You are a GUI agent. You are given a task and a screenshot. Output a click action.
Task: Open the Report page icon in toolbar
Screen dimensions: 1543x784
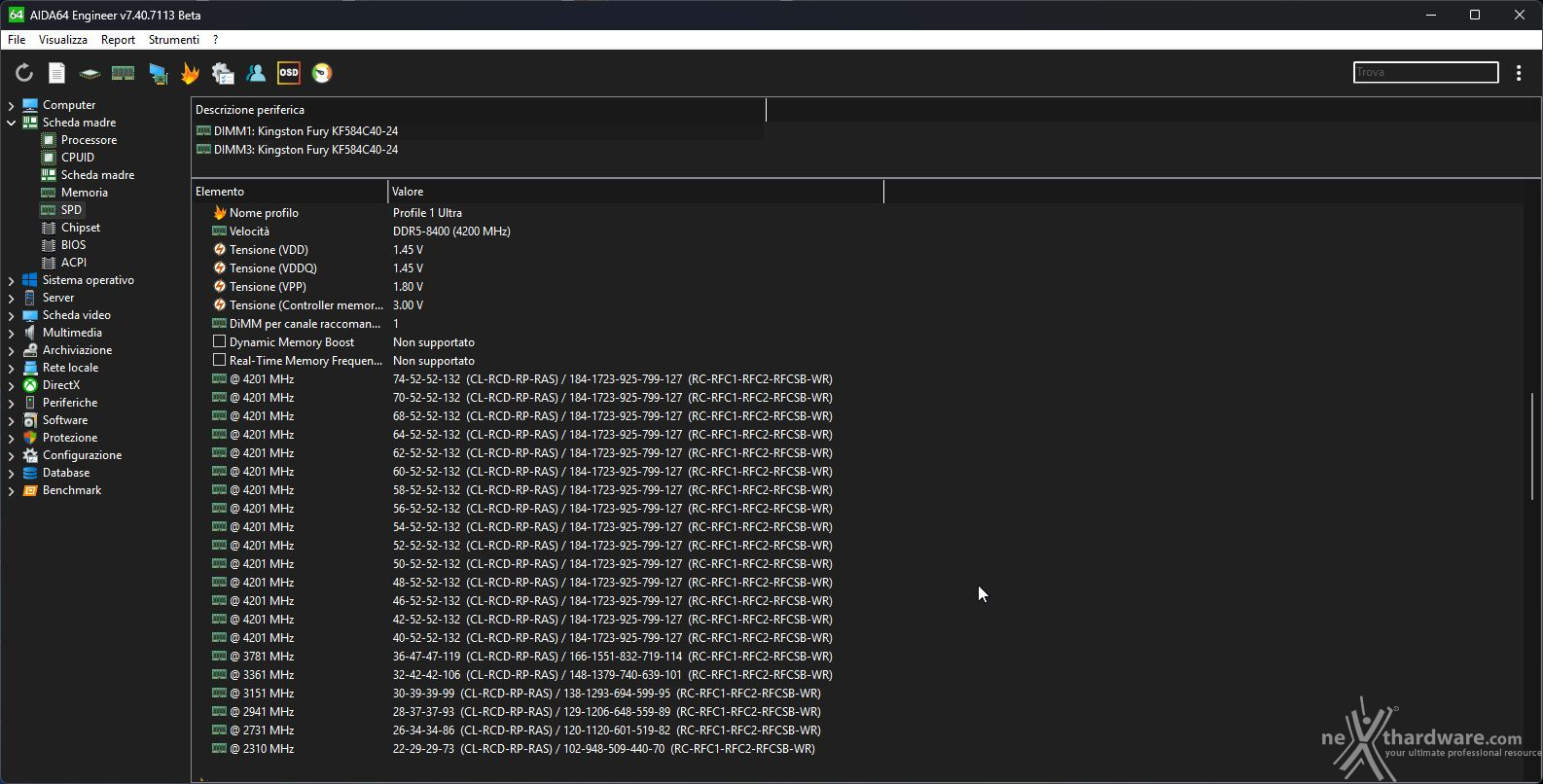pyautogui.click(x=57, y=73)
